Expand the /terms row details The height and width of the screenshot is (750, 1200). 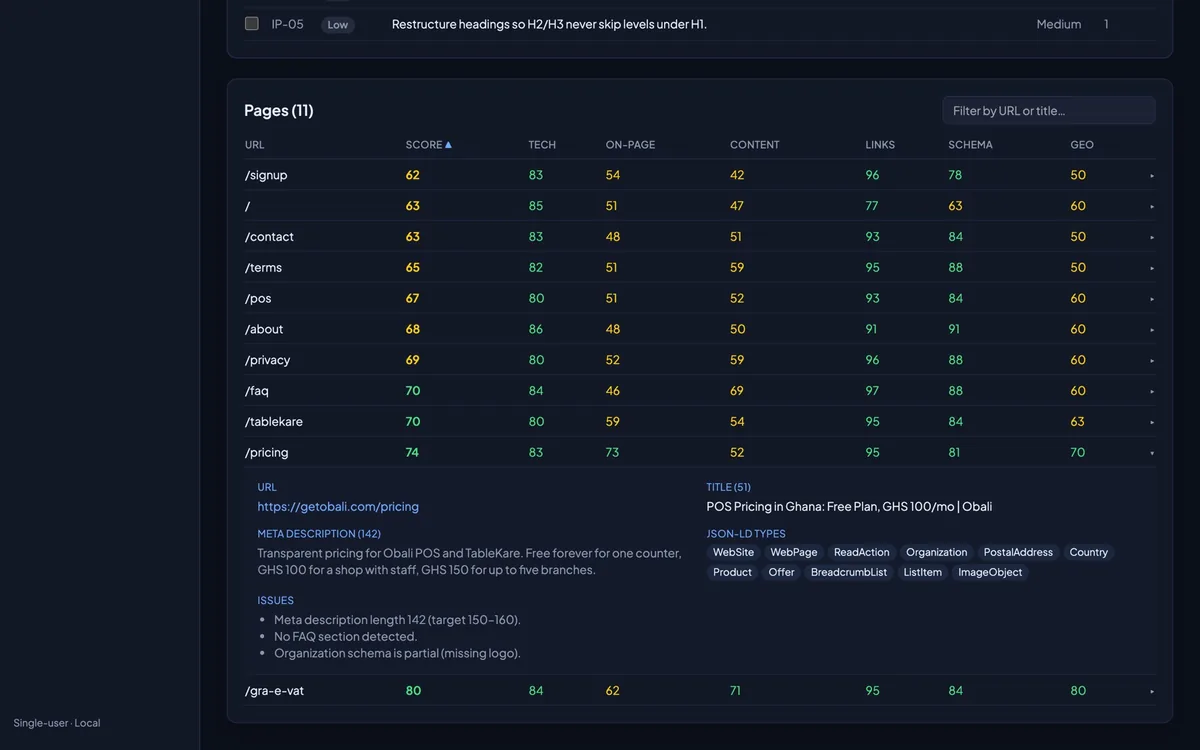pyautogui.click(x=1152, y=268)
